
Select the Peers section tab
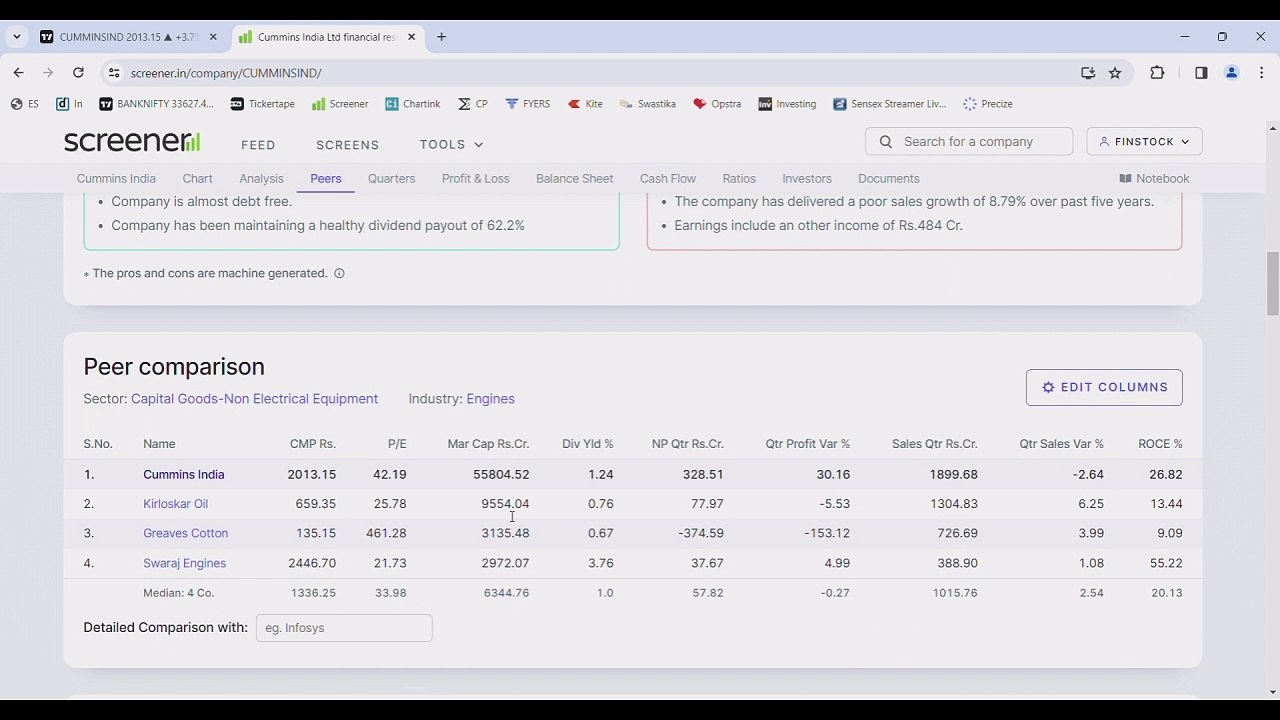[x=326, y=178]
